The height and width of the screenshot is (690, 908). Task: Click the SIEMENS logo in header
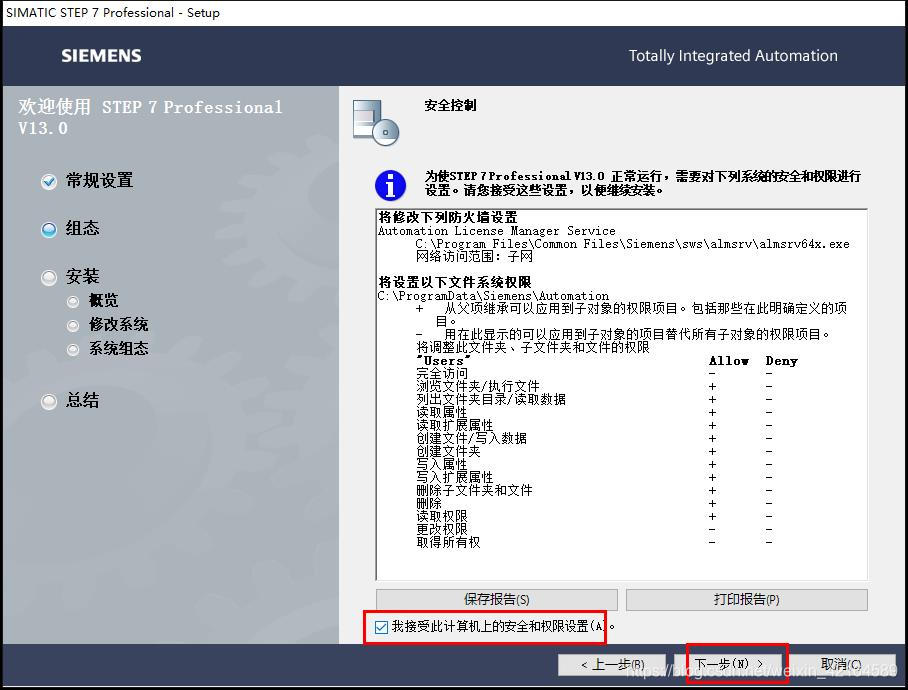(101, 56)
